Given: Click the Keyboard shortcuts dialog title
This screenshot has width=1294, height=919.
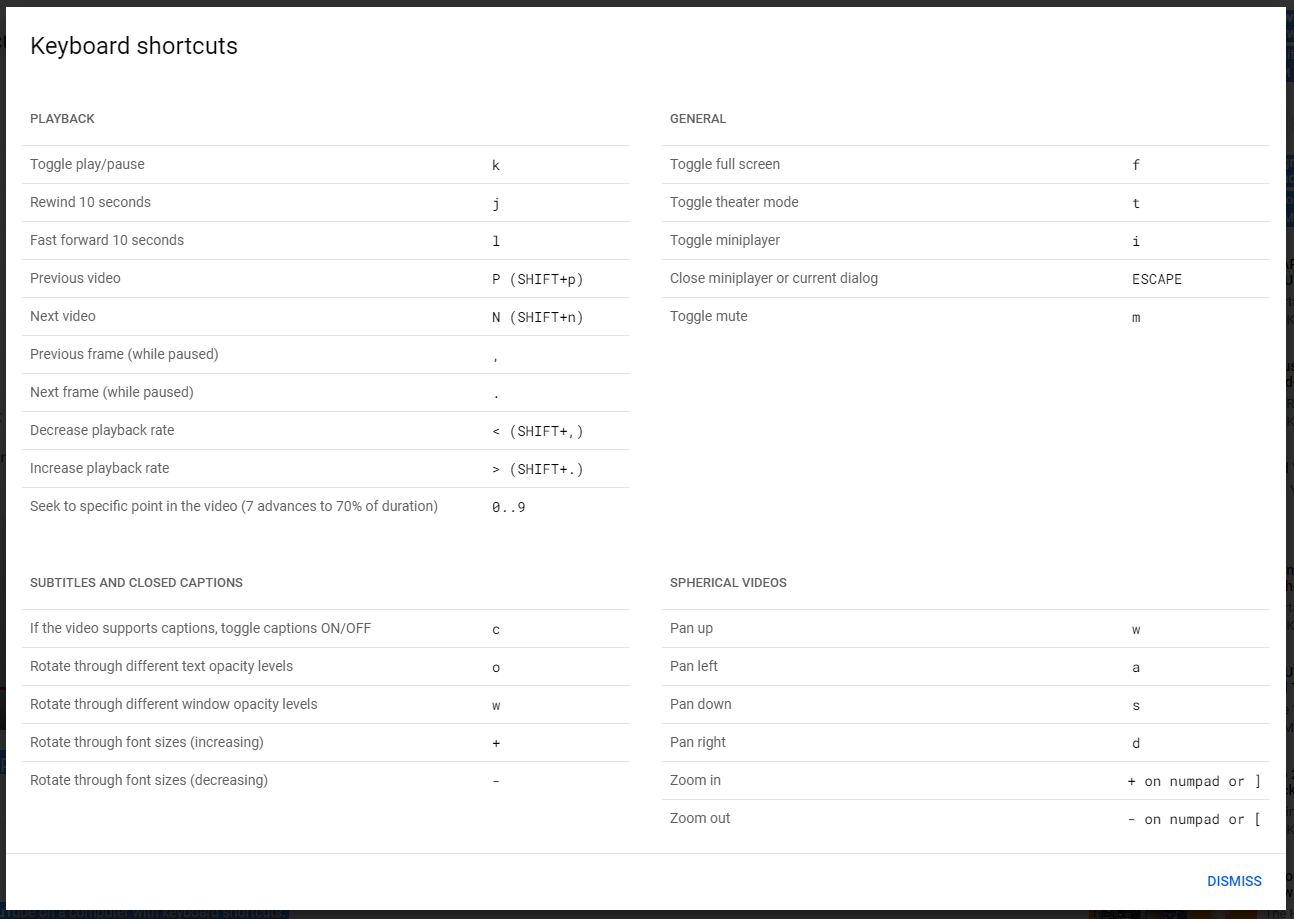Looking at the screenshot, I should [134, 46].
